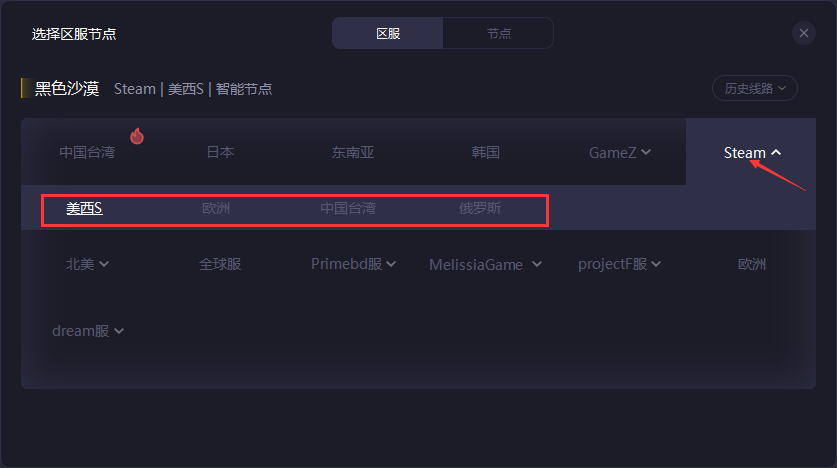Expand the GameZ server dropdown

tap(619, 153)
